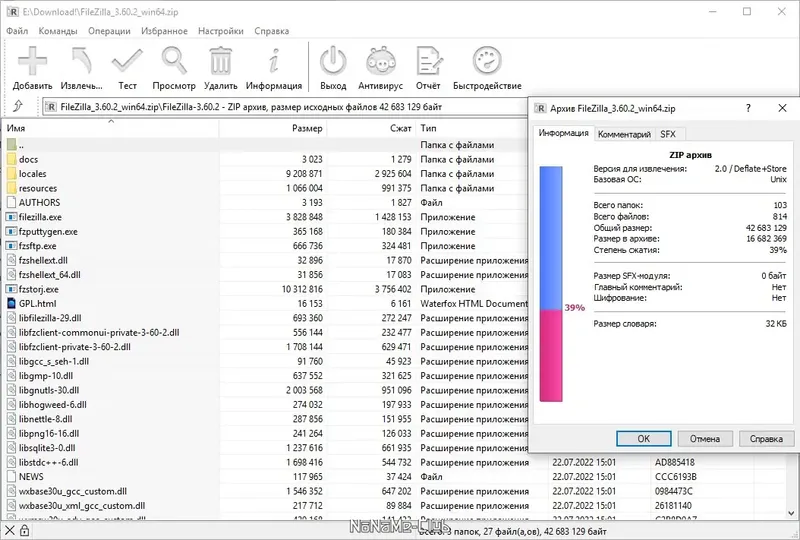Confirm with the OK button
800x540 pixels.
pos(643,438)
